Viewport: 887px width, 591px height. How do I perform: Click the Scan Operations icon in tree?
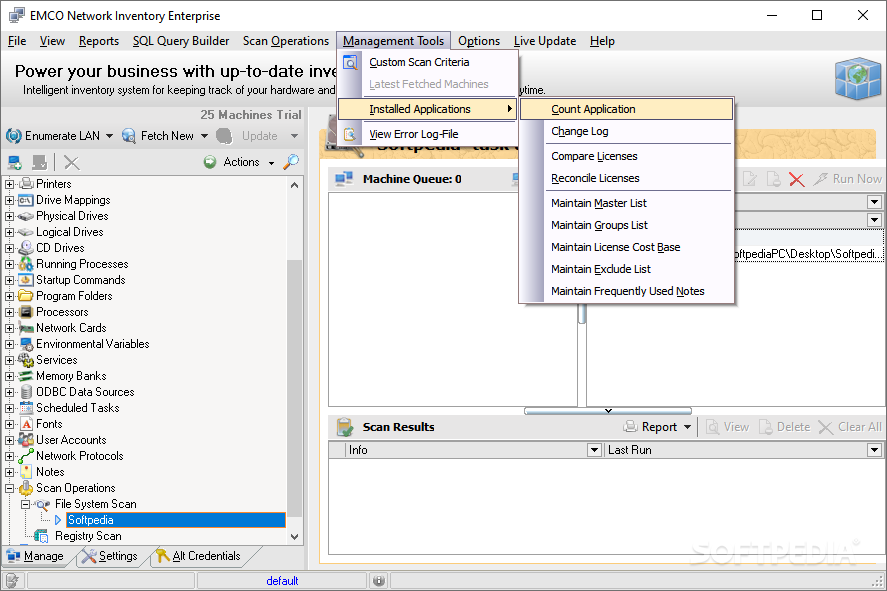26,488
